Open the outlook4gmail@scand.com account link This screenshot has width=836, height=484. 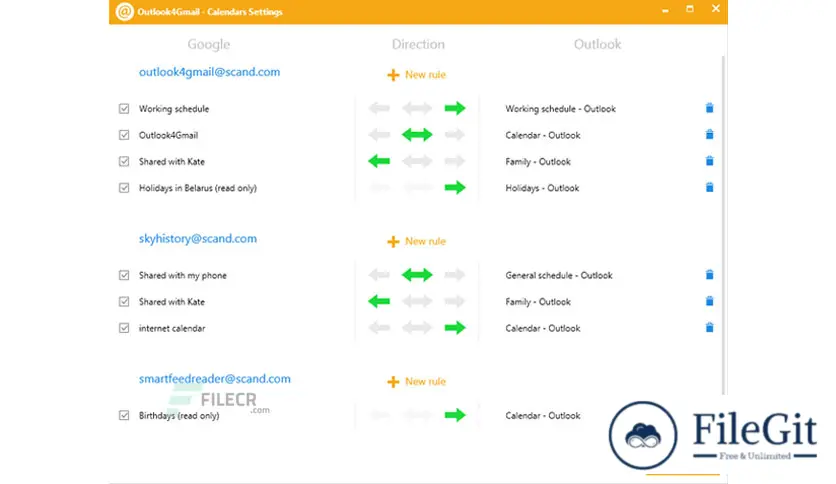[210, 72]
